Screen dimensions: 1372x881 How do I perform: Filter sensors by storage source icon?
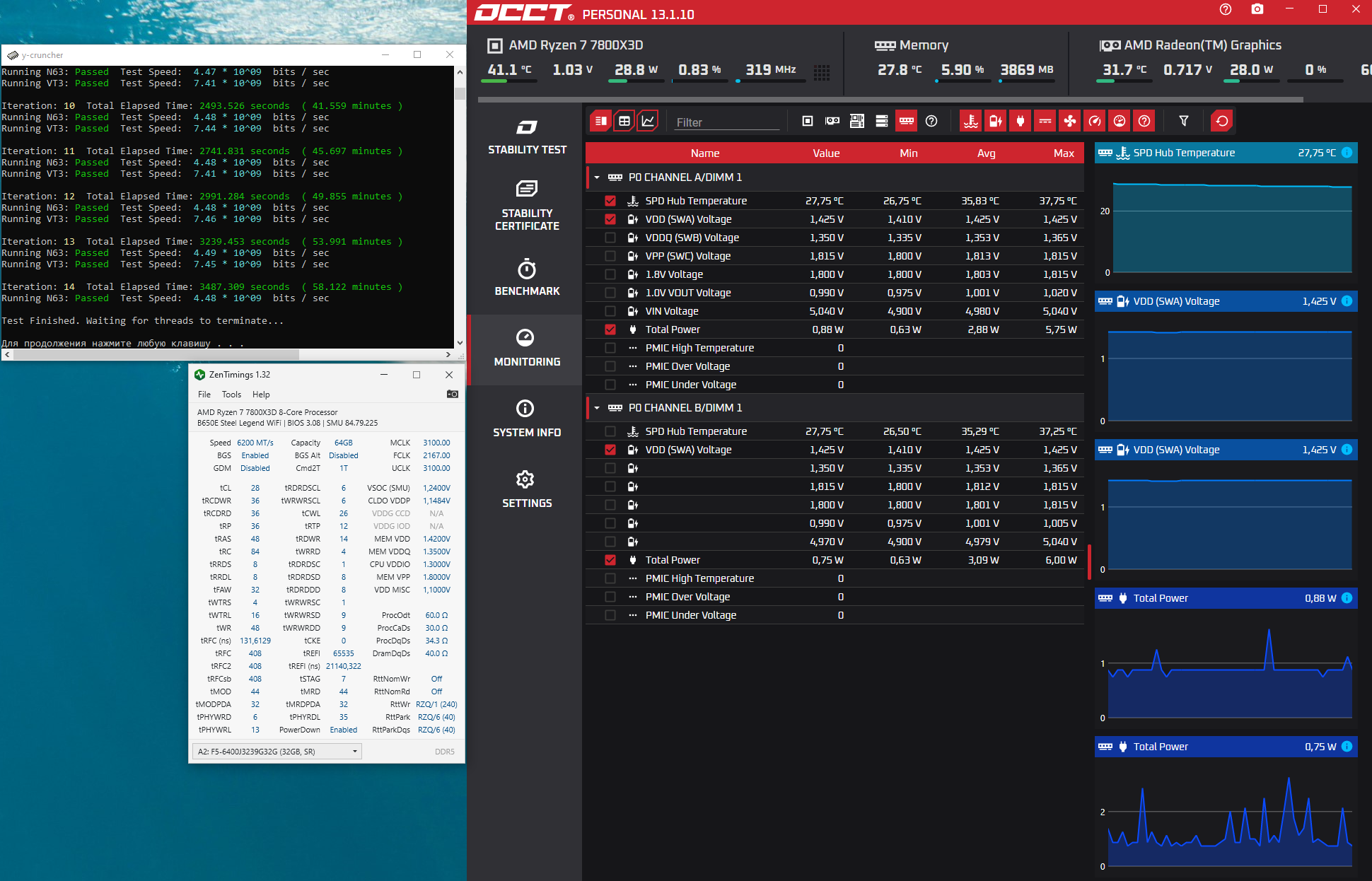coord(882,121)
